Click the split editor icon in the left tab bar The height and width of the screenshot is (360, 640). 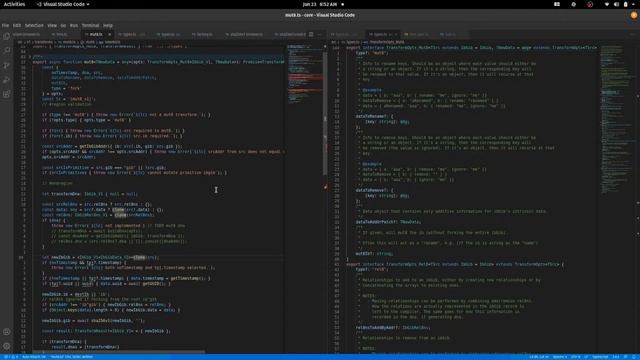[x=311, y=34]
